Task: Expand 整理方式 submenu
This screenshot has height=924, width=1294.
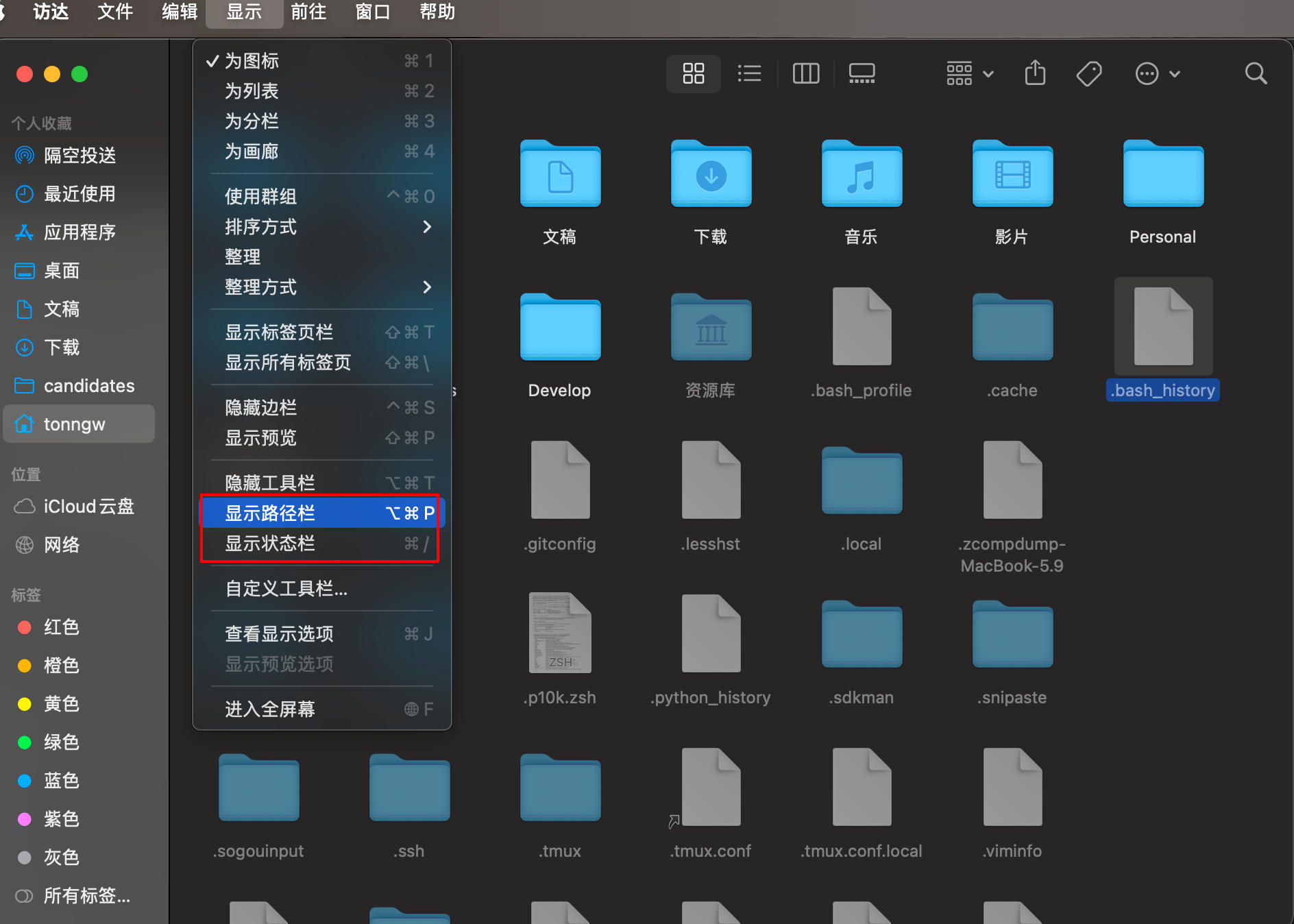Action: point(322,287)
